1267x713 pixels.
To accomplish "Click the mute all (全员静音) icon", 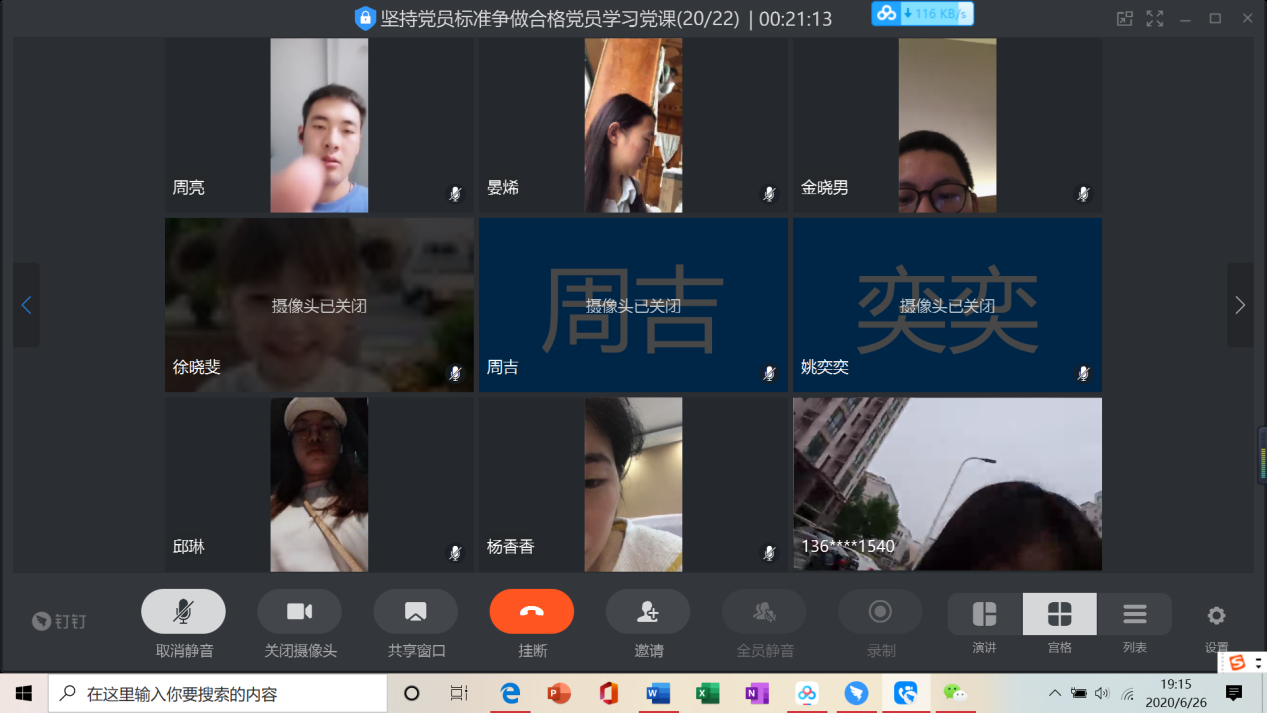I will pos(764,612).
